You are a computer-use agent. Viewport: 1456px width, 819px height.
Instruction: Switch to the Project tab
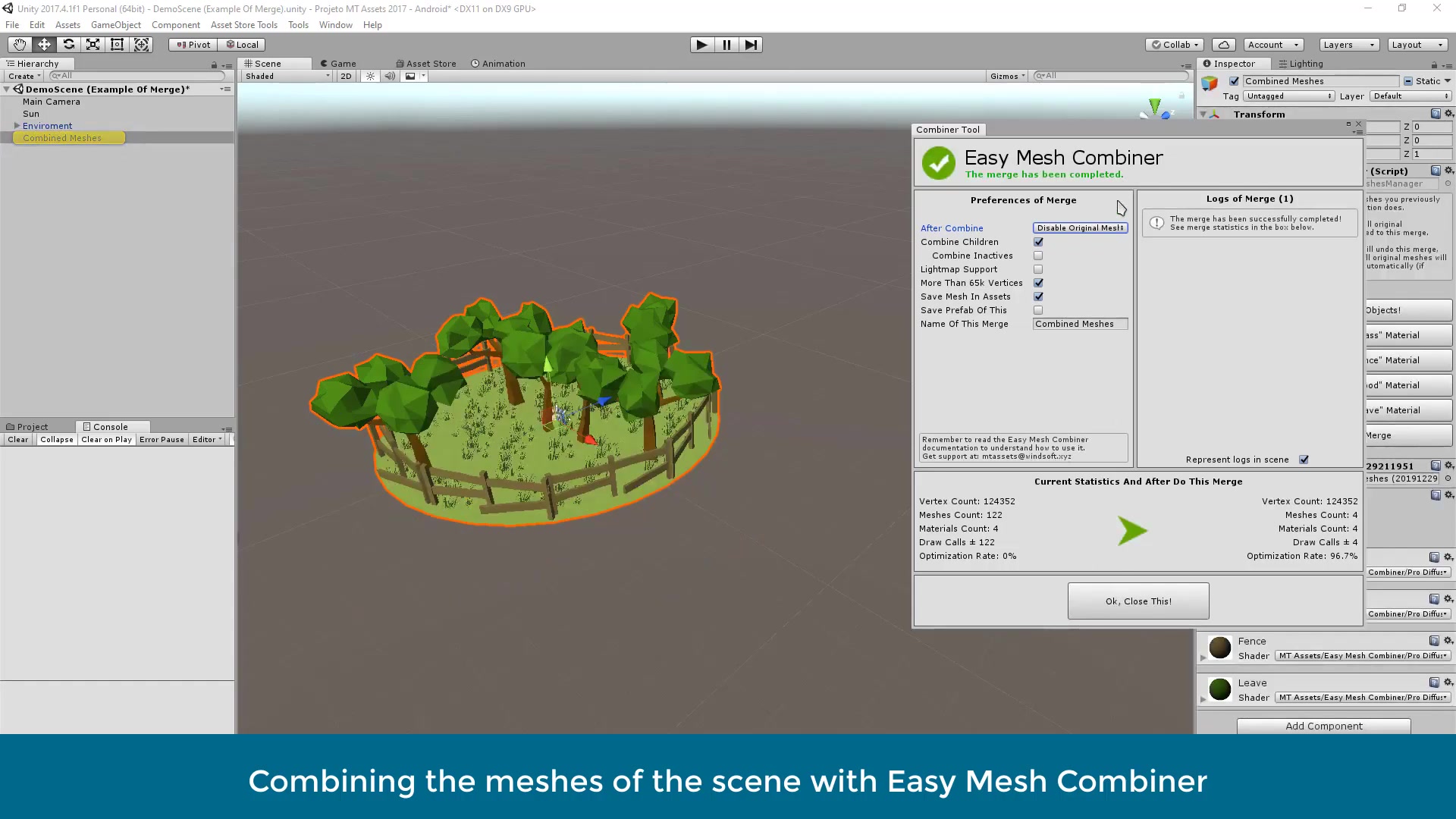(27, 427)
